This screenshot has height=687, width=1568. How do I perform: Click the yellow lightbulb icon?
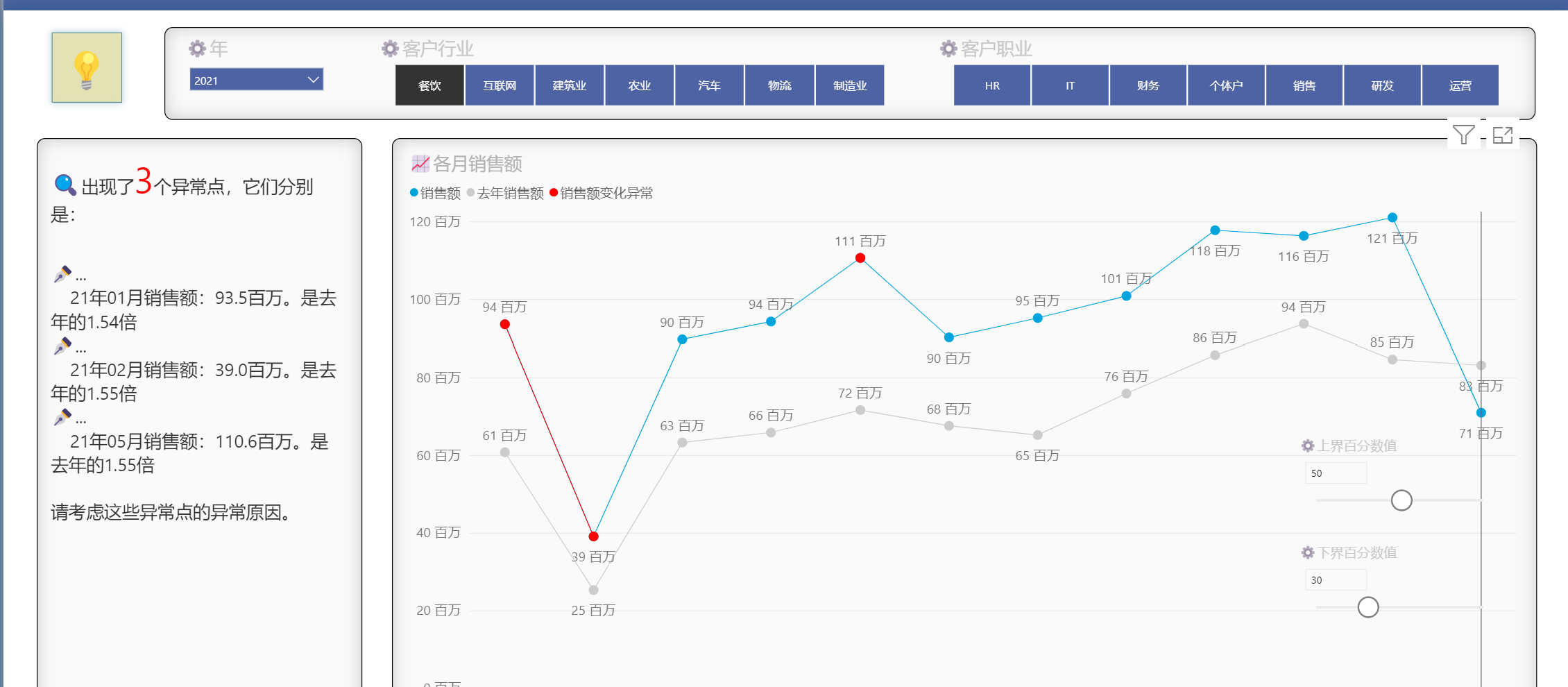click(x=87, y=68)
